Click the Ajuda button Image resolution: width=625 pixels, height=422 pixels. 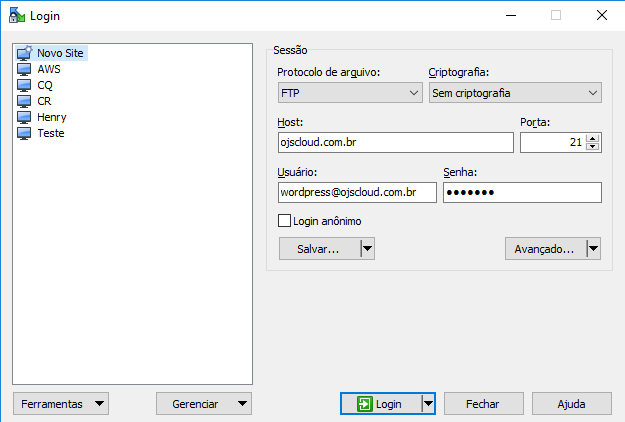(x=572, y=404)
